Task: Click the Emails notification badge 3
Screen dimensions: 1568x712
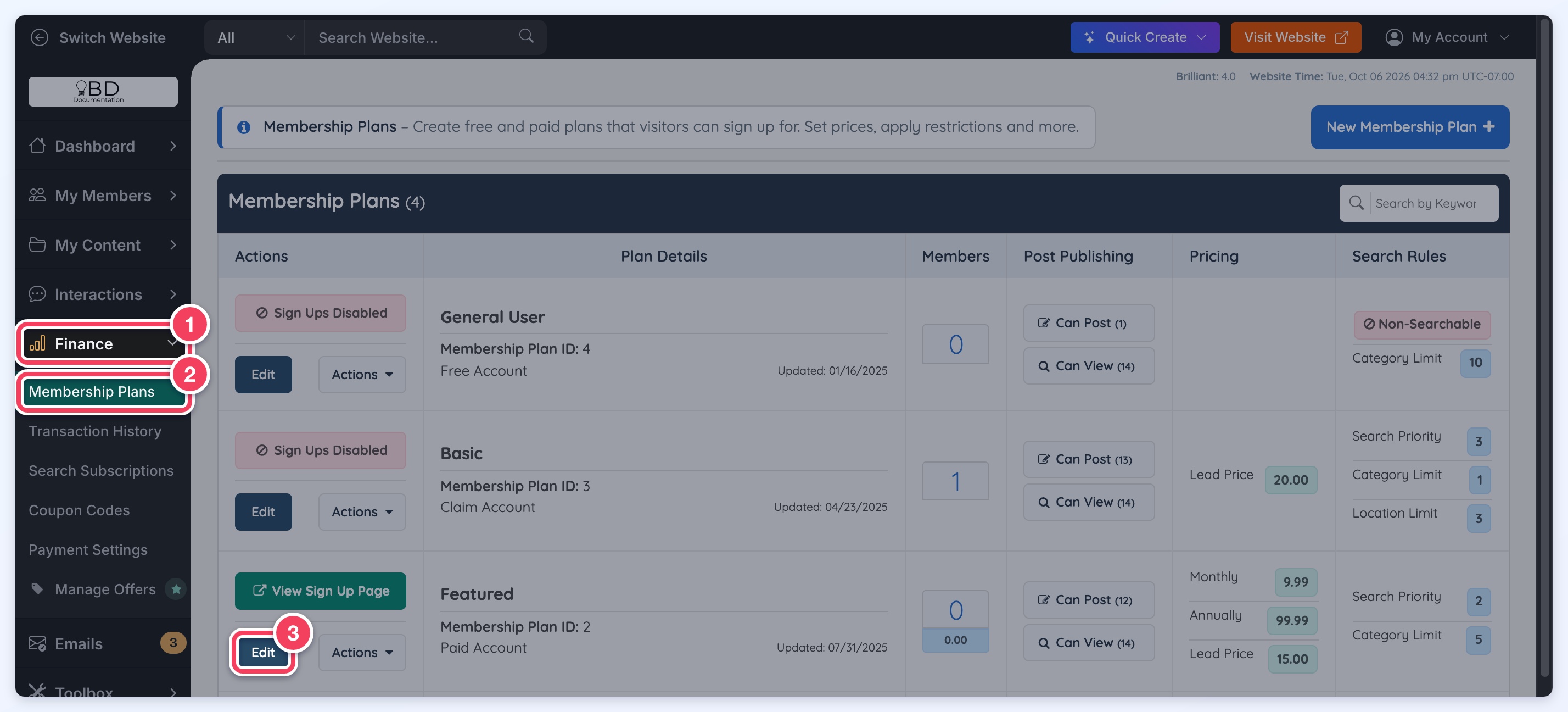Action: click(173, 643)
